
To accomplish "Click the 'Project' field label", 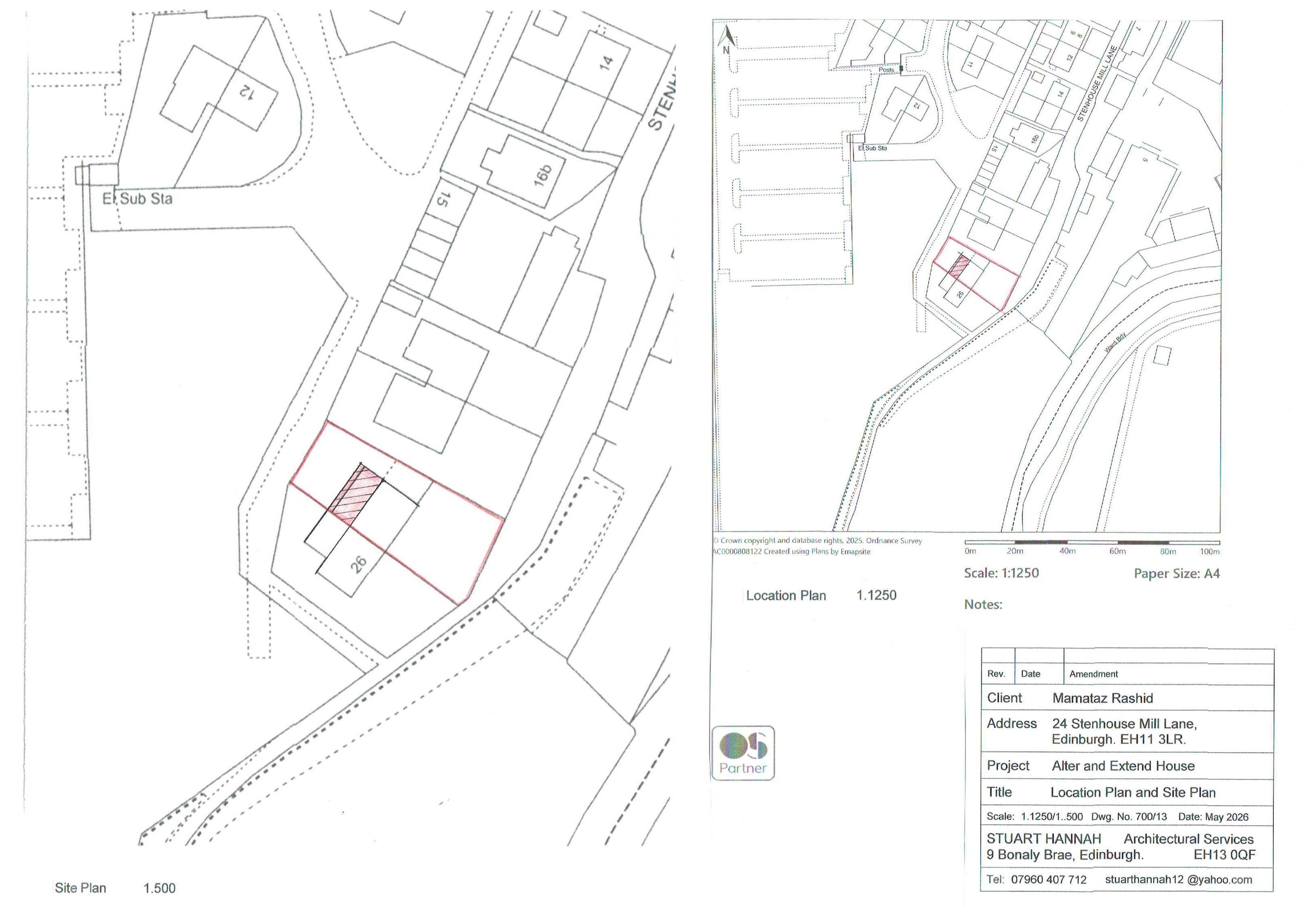I will [1008, 766].
